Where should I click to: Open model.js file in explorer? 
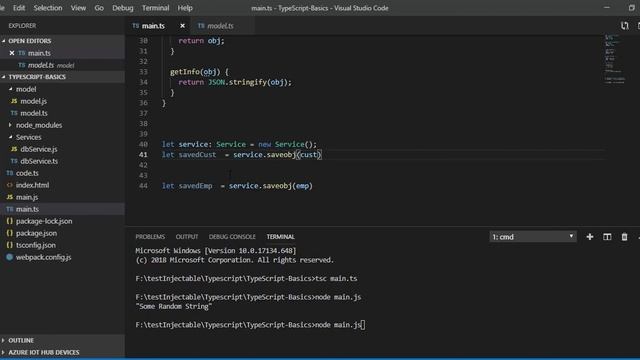33,101
